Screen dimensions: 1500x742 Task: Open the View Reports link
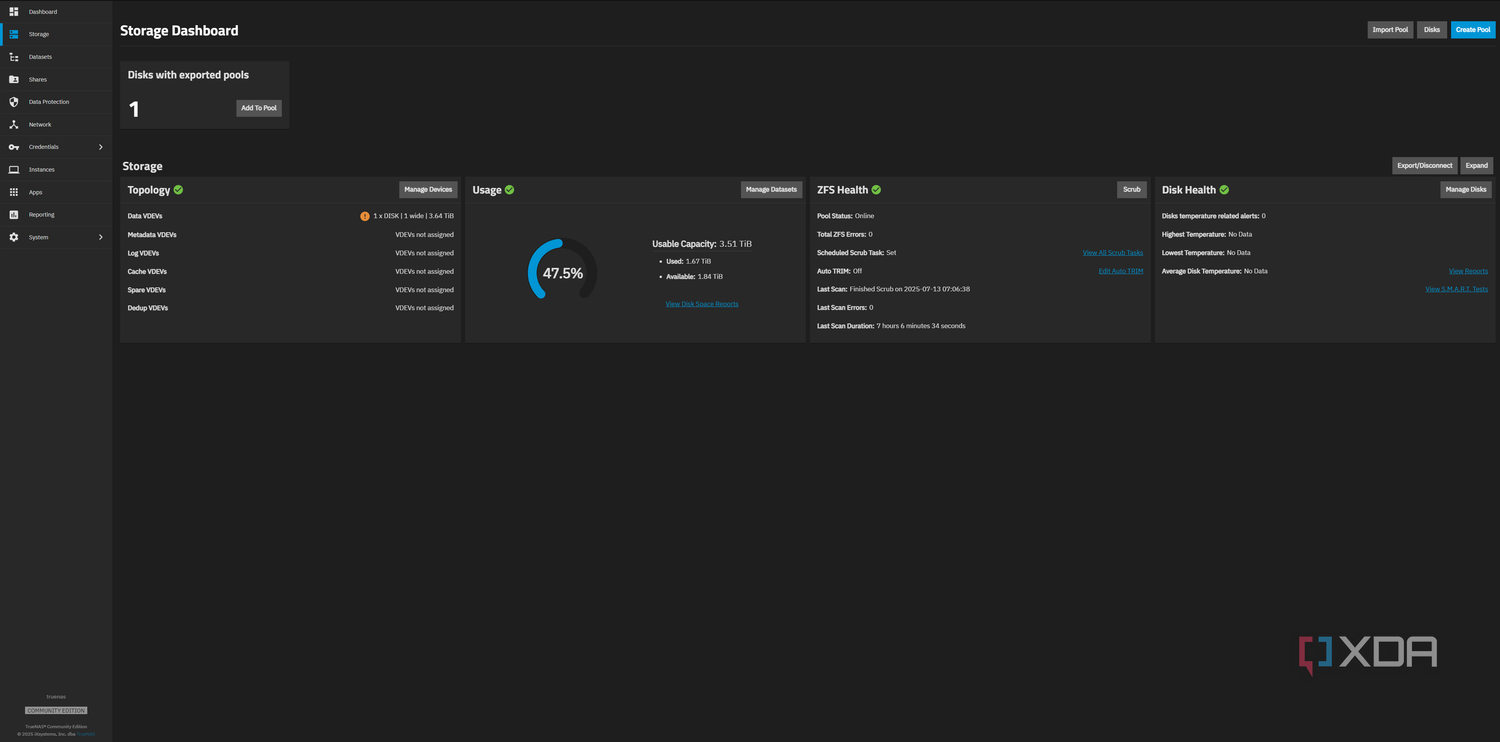pyautogui.click(x=1468, y=271)
